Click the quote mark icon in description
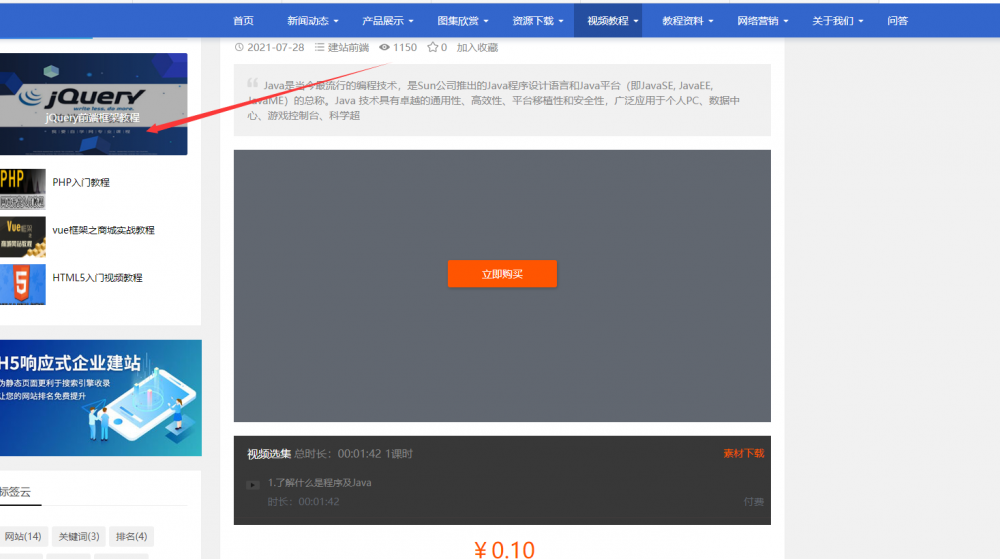The image size is (1000, 559). 253,83
